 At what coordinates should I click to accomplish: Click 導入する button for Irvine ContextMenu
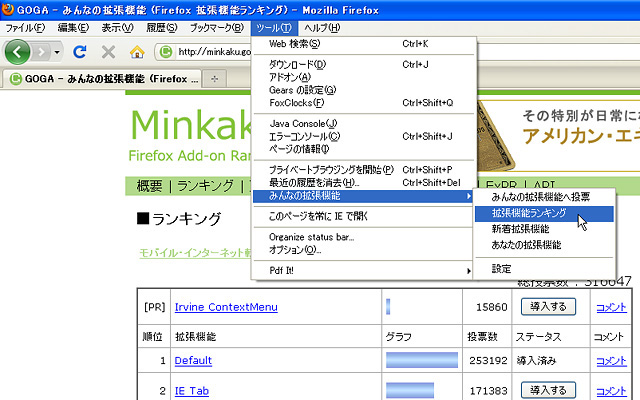tap(548, 307)
